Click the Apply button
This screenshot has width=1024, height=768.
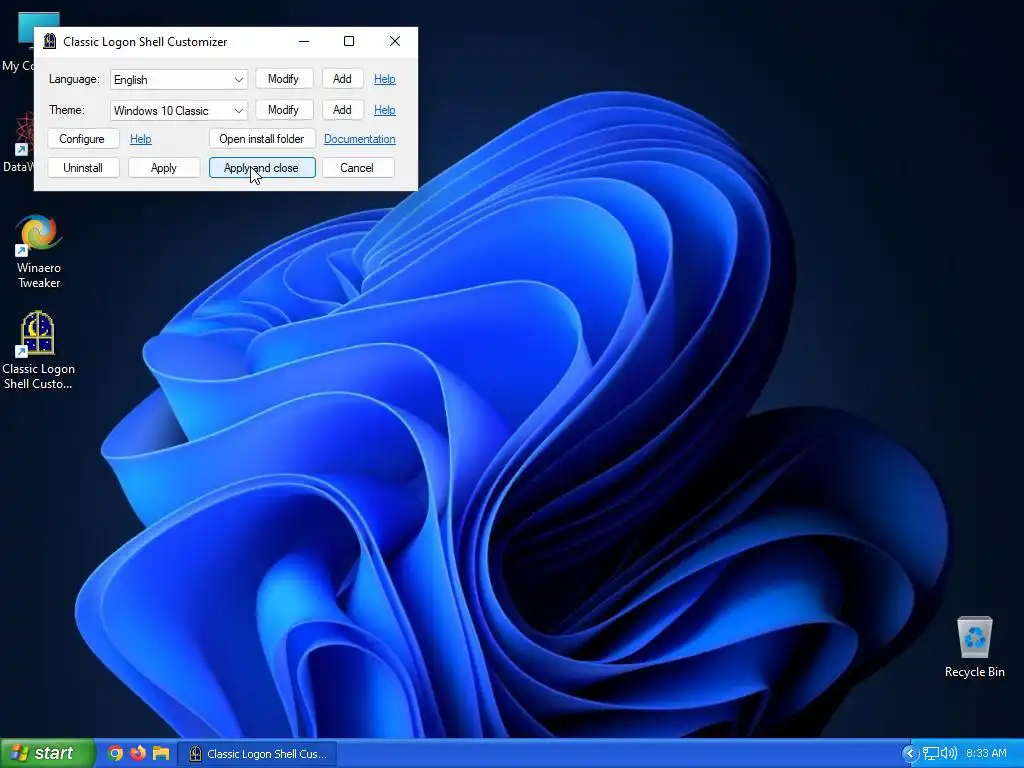[164, 167]
